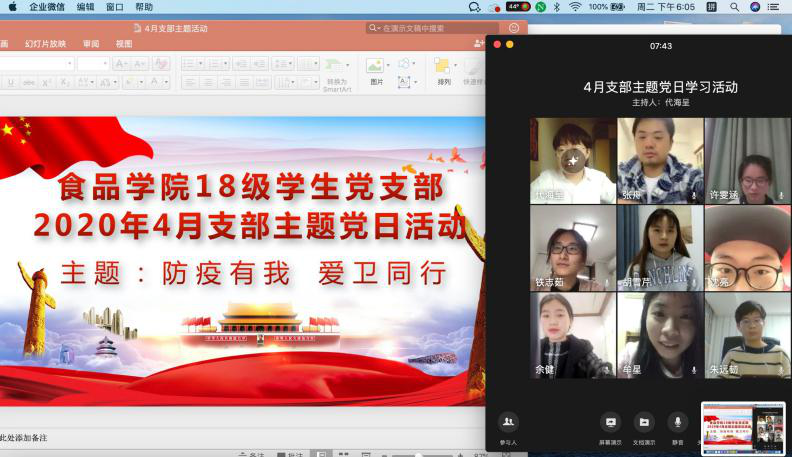Screen dimensions: 792x457
Task: Click the clear formatting icon
Action: point(161,63)
